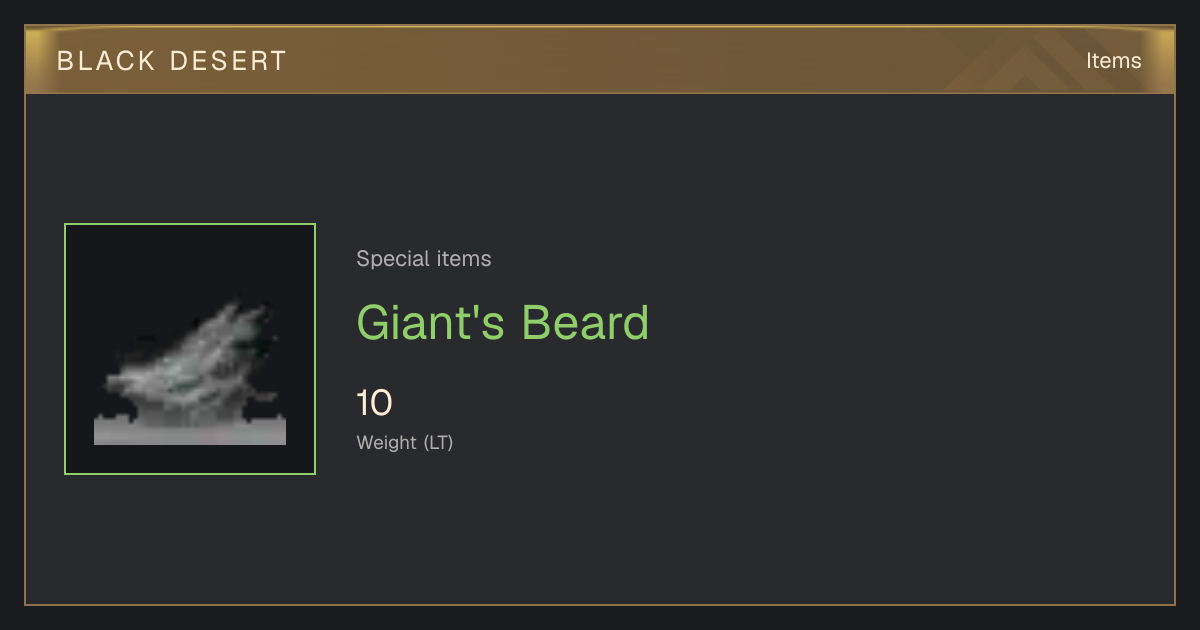Click the grey pedestal in the item image

click(x=190, y=429)
